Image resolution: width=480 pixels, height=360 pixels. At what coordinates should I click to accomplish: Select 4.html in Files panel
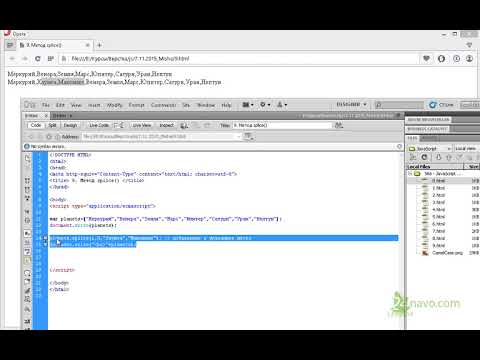(438, 210)
